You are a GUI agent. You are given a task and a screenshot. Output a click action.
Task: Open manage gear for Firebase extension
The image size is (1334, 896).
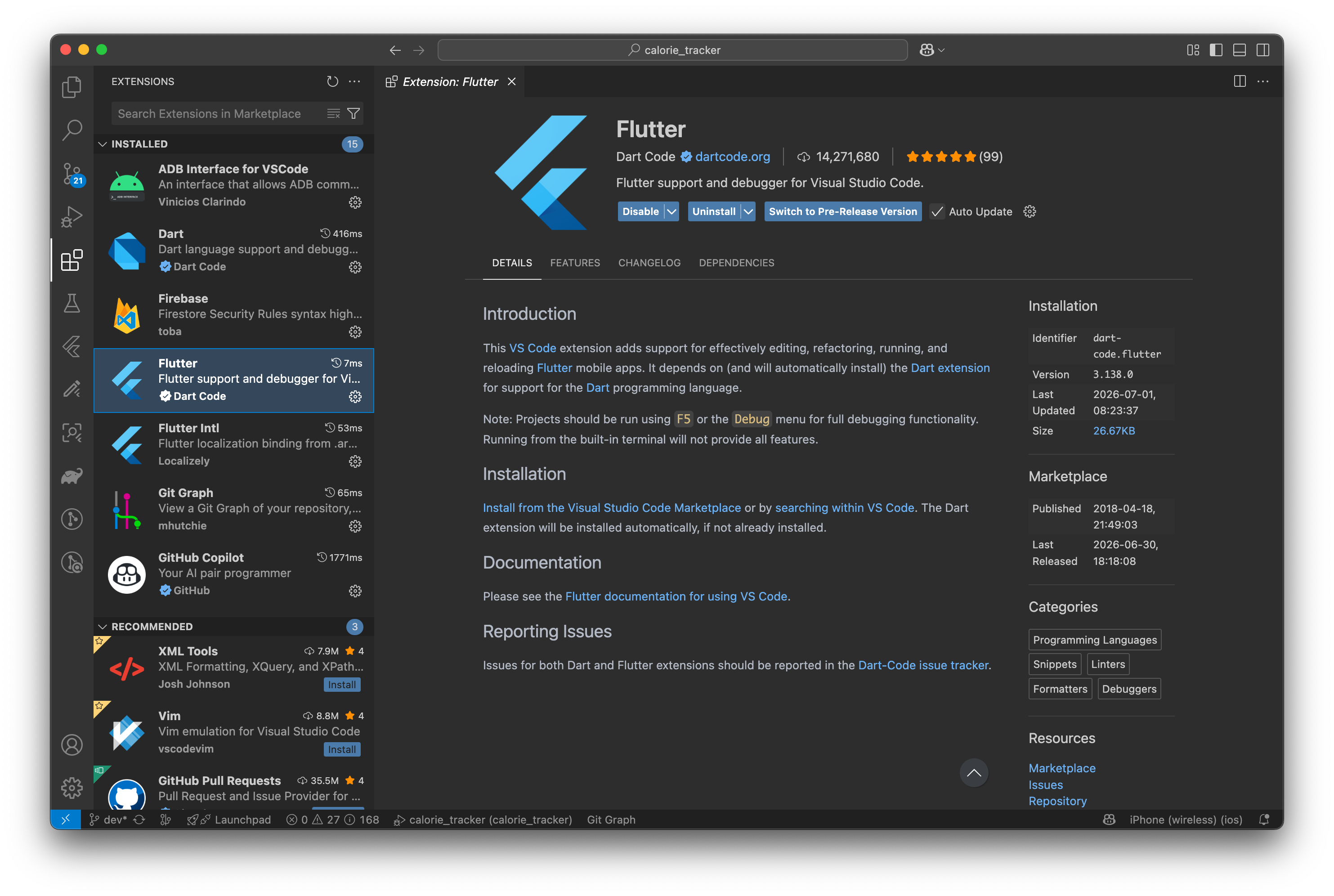click(x=355, y=332)
